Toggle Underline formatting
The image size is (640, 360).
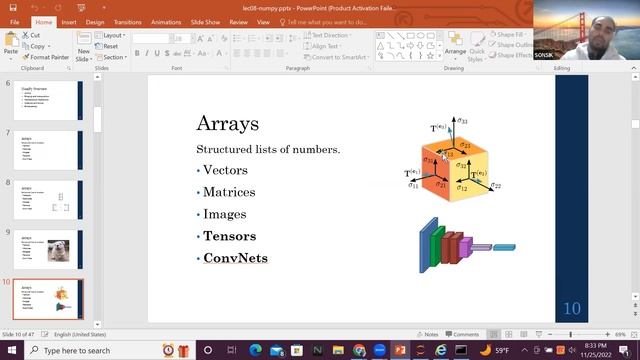coord(157,53)
